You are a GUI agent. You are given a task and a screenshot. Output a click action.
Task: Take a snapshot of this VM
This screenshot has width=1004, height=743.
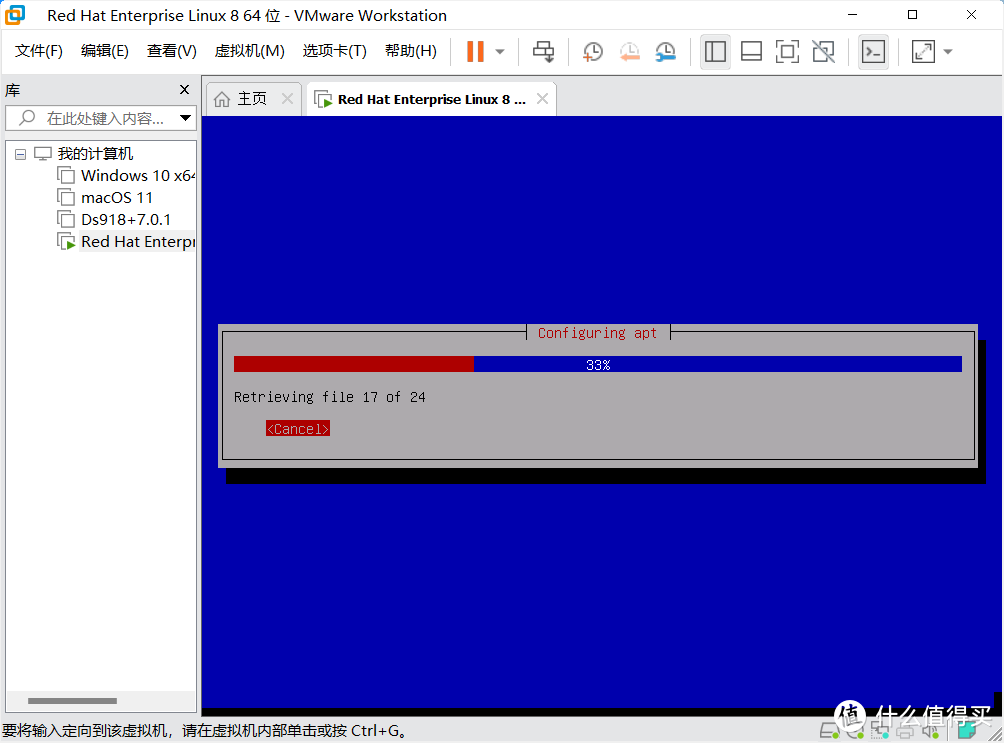coord(593,52)
